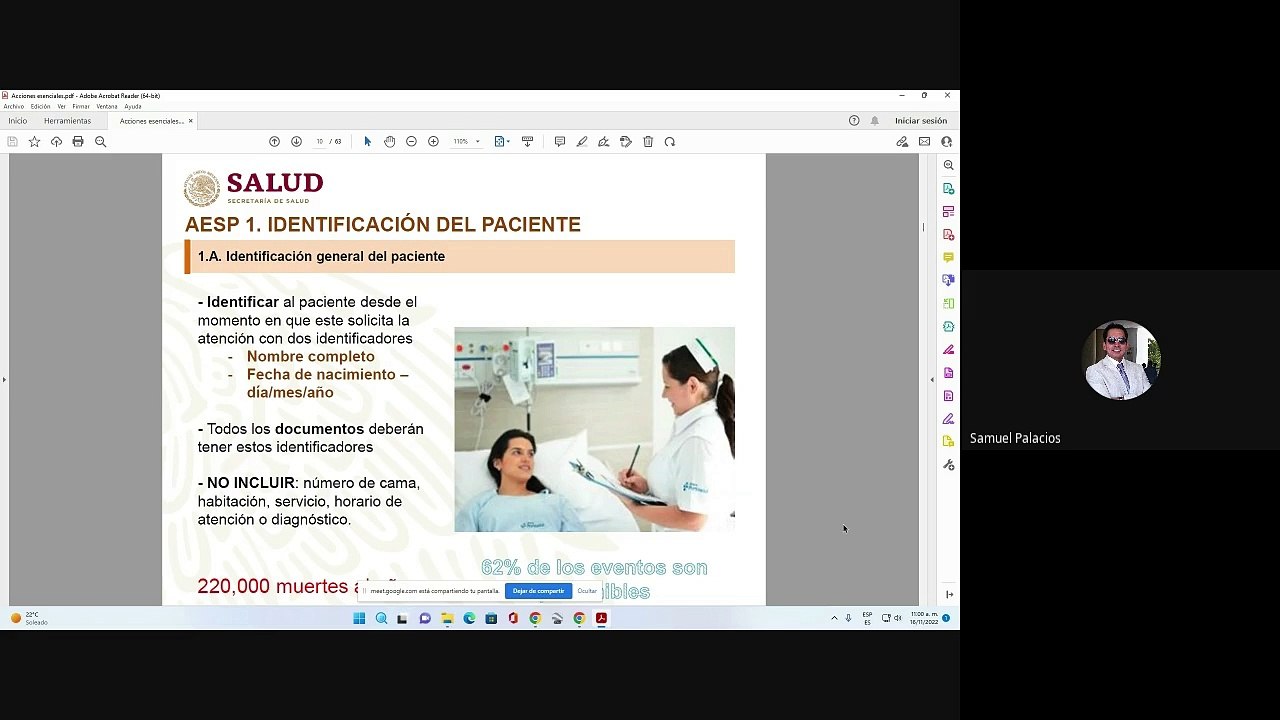Open the Ventana menu
Screen dimensions: 1280x720
pos(106,106)
